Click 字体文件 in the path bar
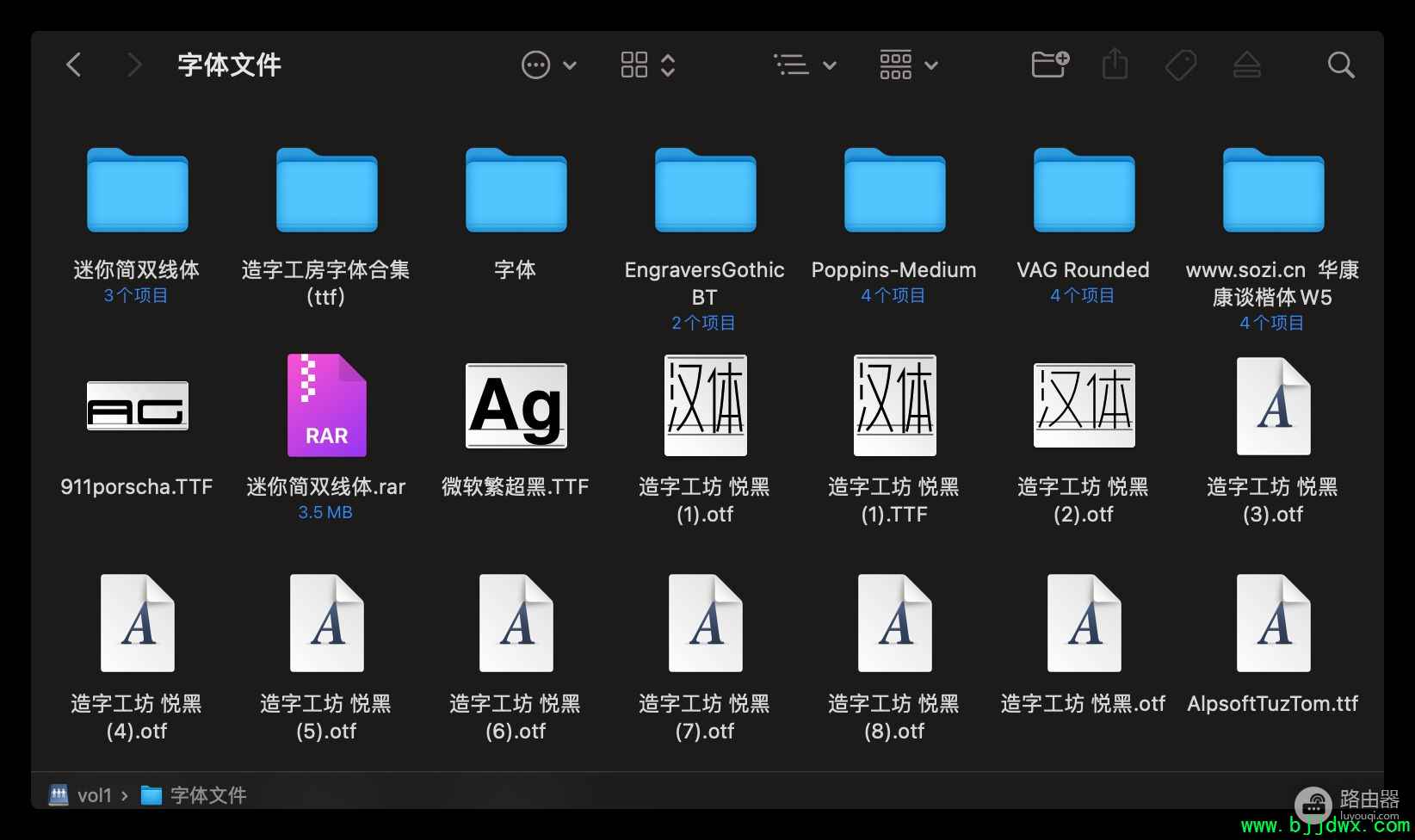1415x840 pixels. (x=194, y=795)
